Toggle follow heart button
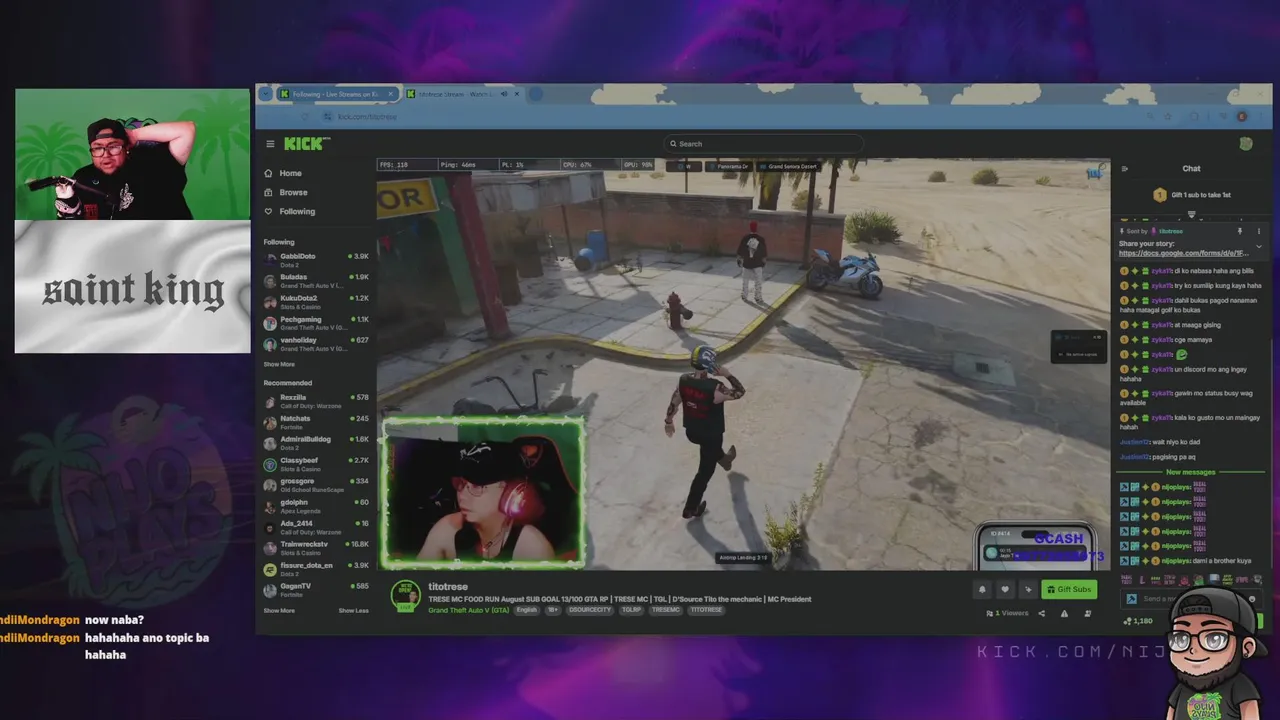This screenshot has height=720, width=1280. [x=1005, y=589]
